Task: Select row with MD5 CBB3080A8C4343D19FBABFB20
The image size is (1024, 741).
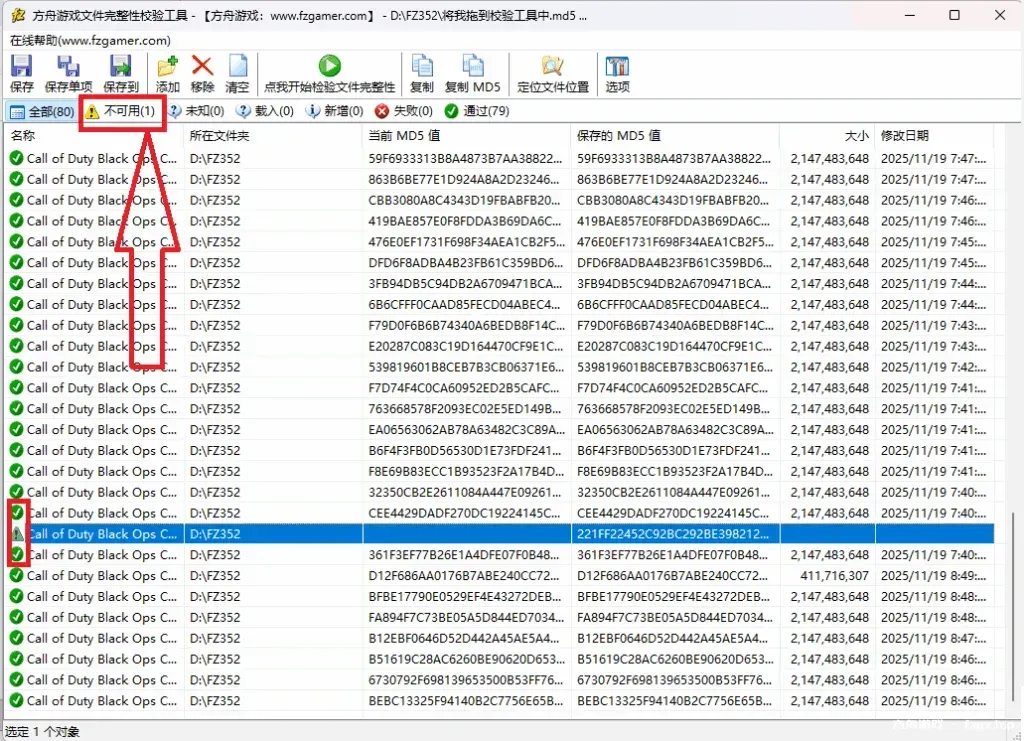Action: 500,200
